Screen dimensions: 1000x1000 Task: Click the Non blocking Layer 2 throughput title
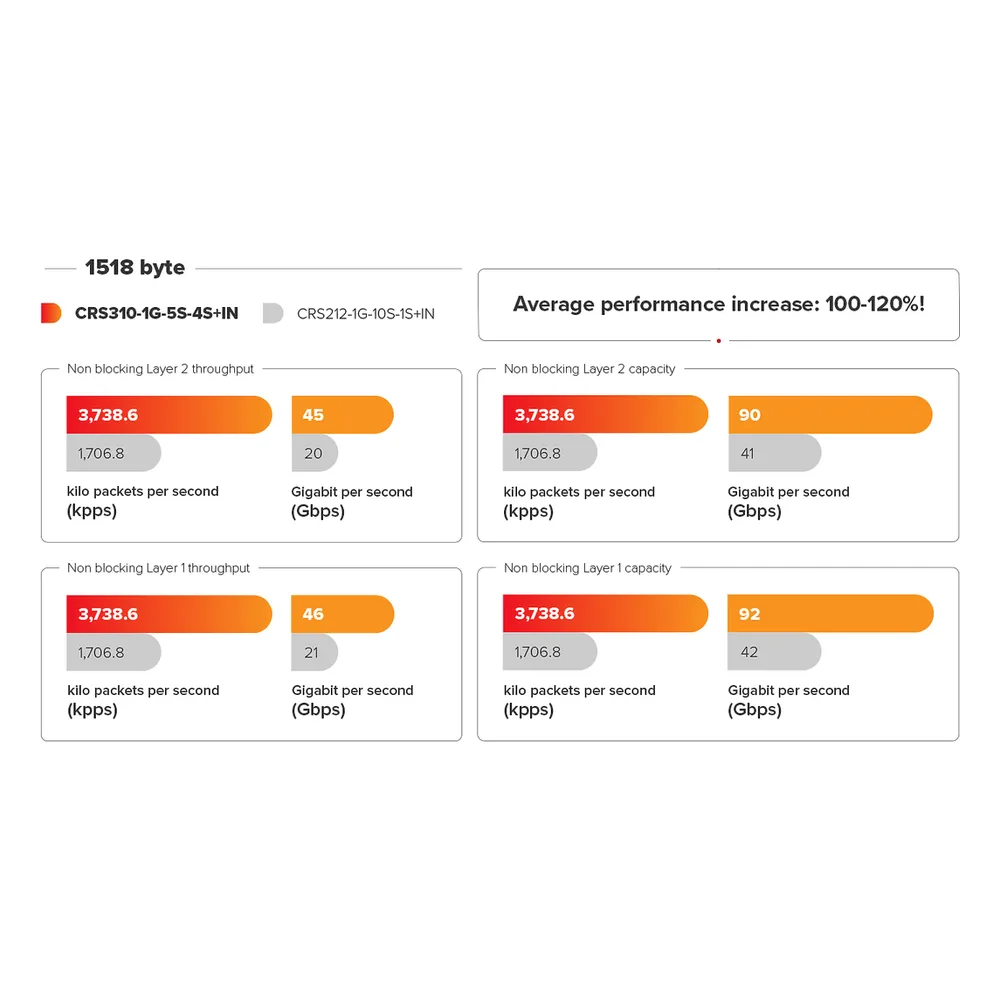pos(160,369)
